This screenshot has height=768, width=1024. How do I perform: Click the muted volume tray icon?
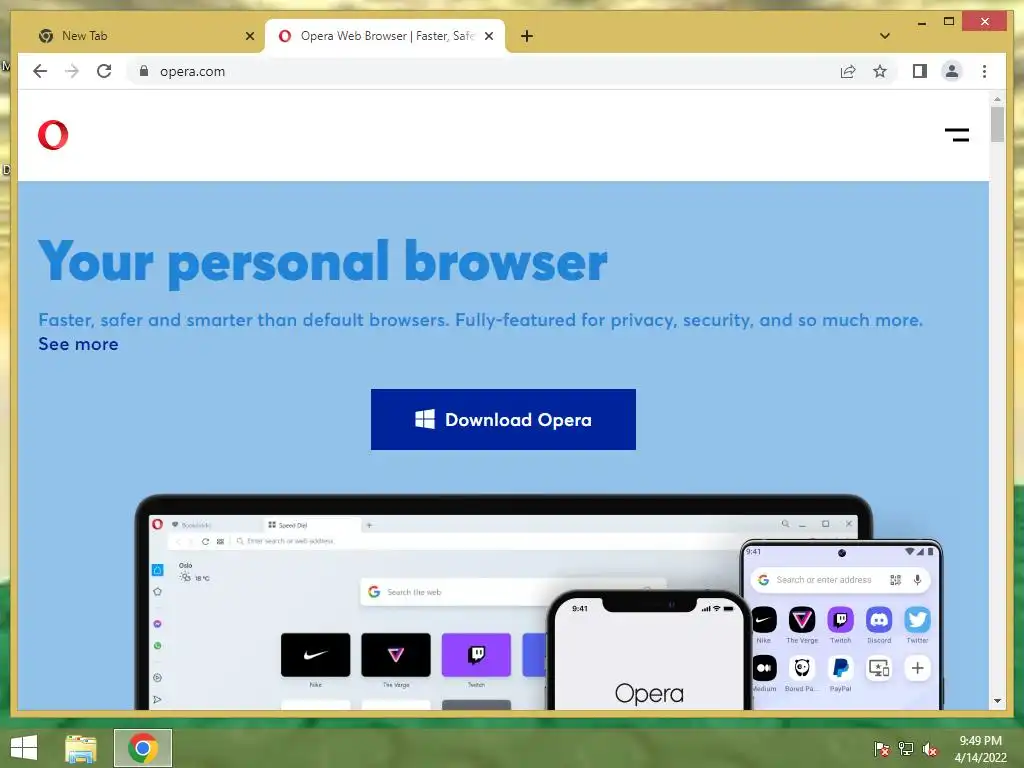pyautogui.click(x=930, y=749)
